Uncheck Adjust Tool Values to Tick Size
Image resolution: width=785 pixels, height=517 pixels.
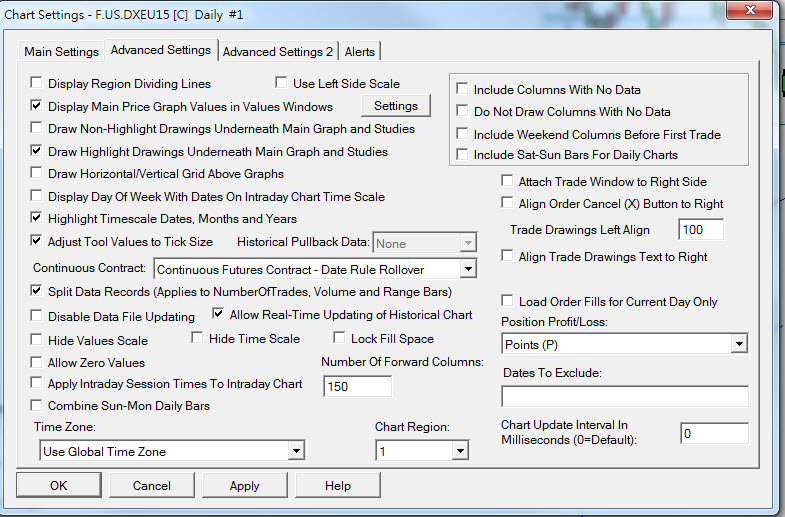coord(36,241)
